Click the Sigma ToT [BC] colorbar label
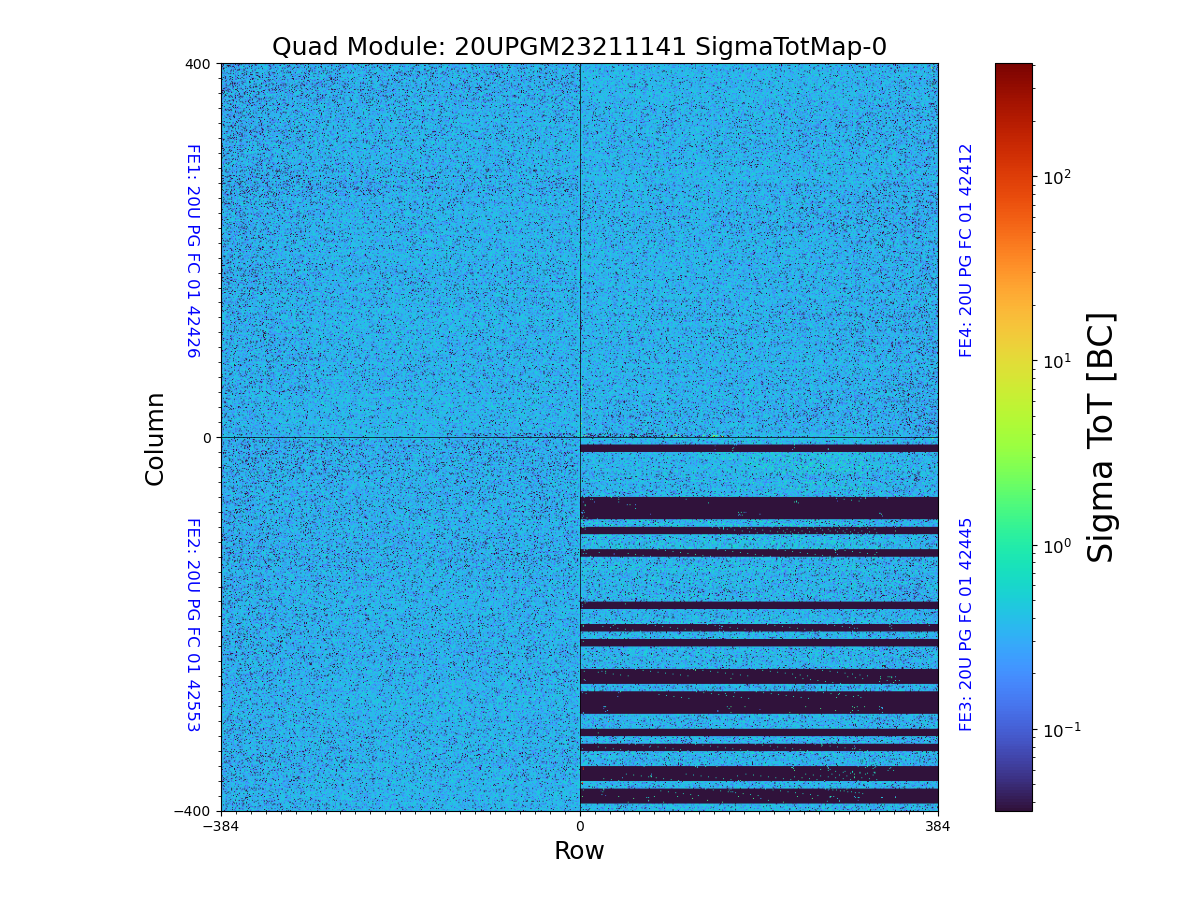Image resolution: width=1200 pixels, height=900 pixels. tap(1101, 437)
